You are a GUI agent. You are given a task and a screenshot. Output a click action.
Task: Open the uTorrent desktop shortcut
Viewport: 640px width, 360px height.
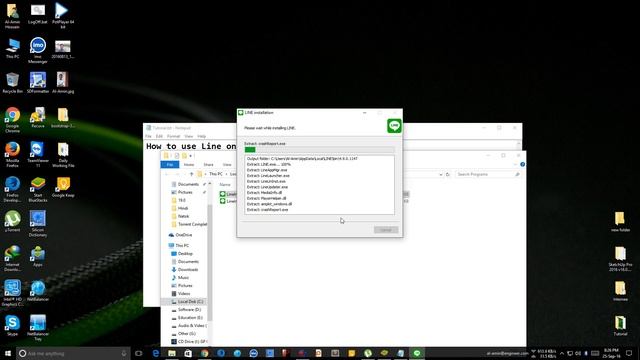(12, 222)
